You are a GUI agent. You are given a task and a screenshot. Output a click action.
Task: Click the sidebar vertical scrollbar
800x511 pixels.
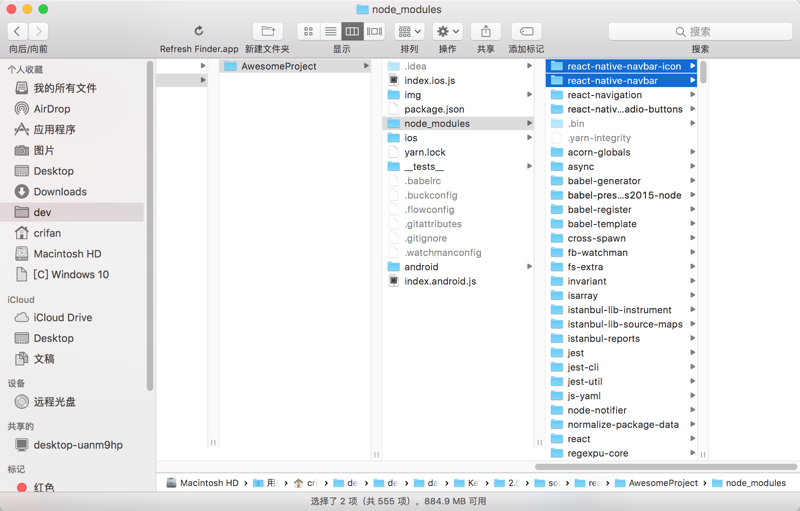150,226
